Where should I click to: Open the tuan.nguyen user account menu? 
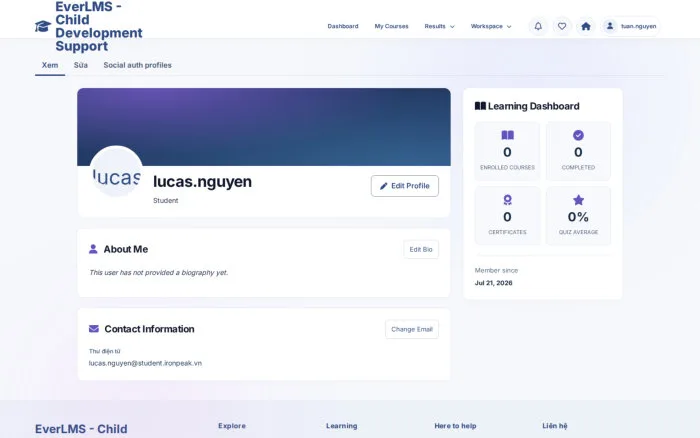(x=630, y=26)
